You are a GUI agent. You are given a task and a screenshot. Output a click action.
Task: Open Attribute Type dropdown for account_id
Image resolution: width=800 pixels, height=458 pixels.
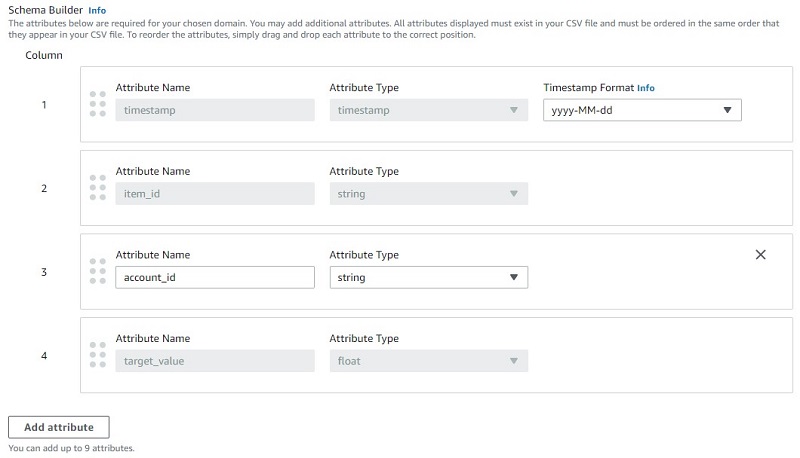pos(429,277)
